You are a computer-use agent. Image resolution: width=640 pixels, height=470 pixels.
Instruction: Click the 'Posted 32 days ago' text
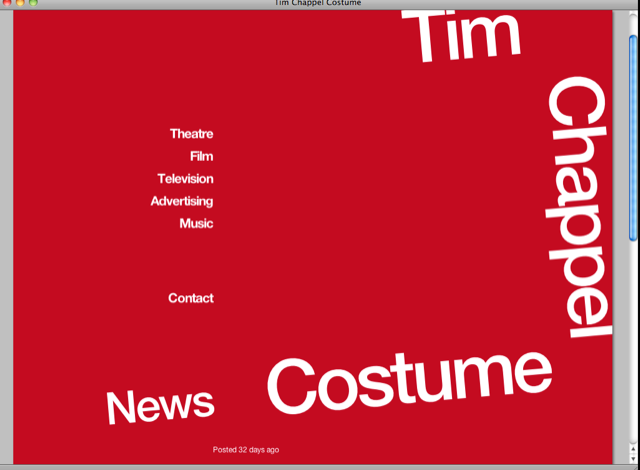tap(246, 450)
